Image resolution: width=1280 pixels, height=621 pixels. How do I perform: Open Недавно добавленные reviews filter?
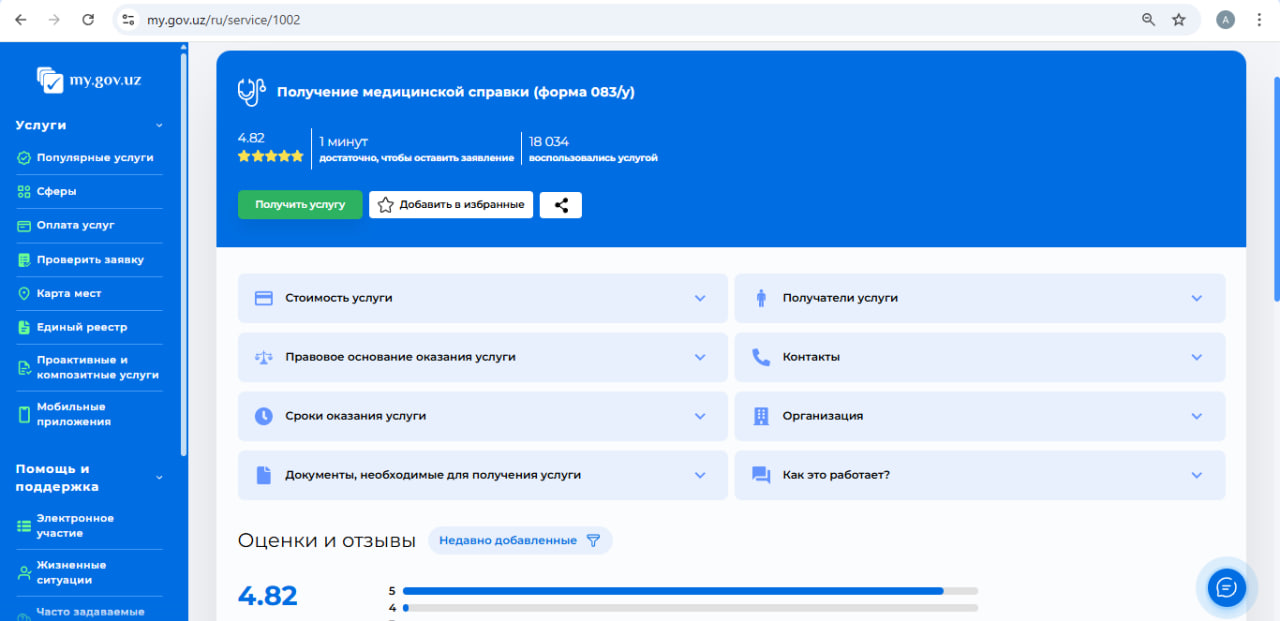point(520,540)
